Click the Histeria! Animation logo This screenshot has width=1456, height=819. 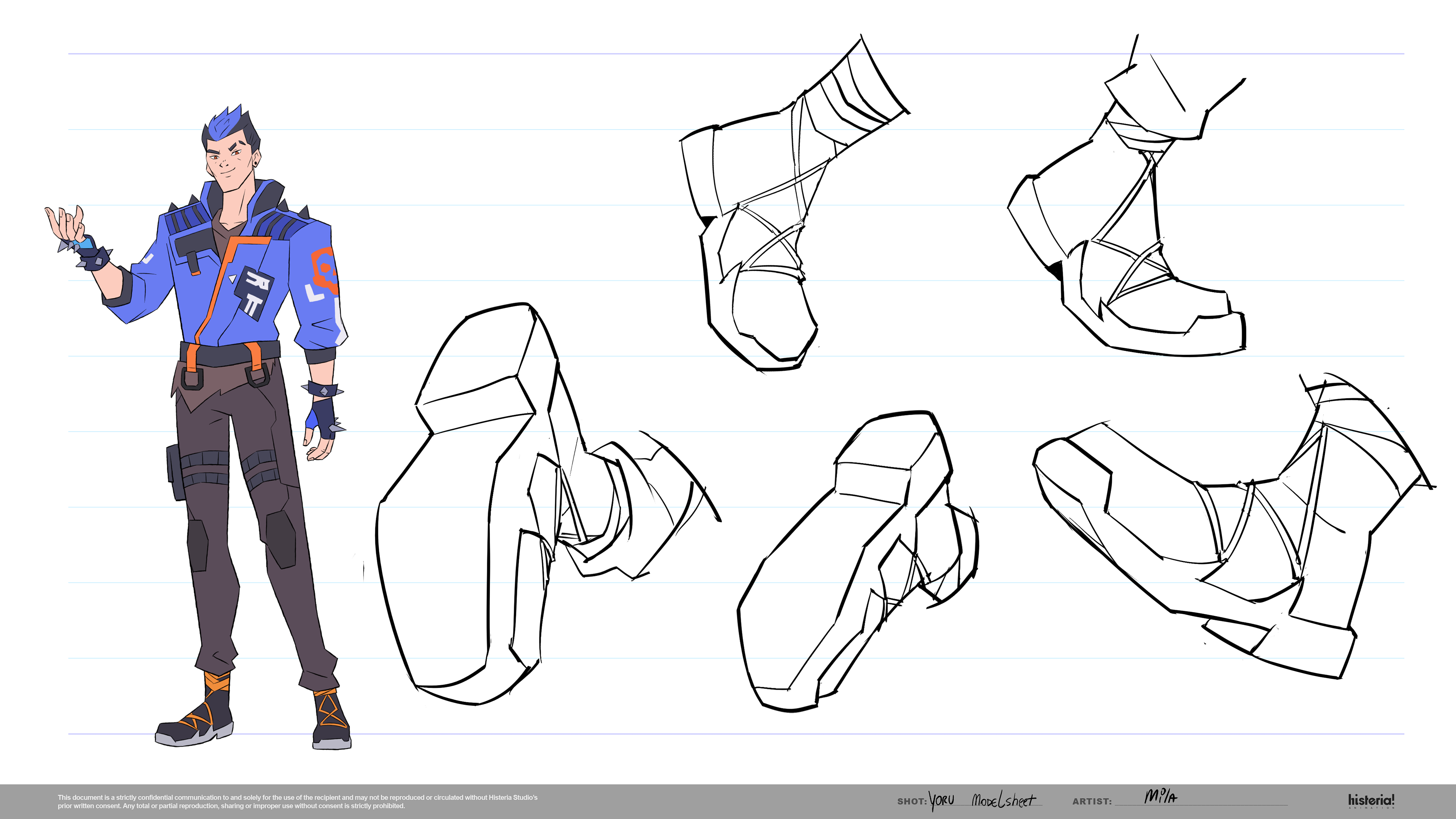(1371, 800)
